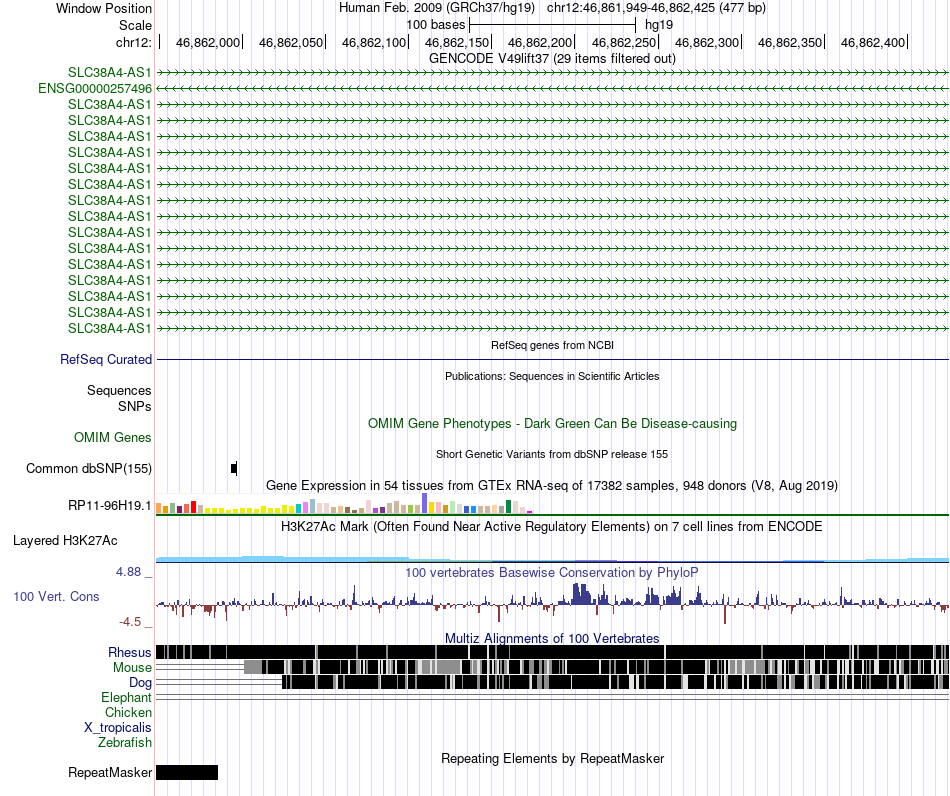The image size is (950, 796).
Task: Click the RefSeq Curated track label
Action: tap(106, 359)
